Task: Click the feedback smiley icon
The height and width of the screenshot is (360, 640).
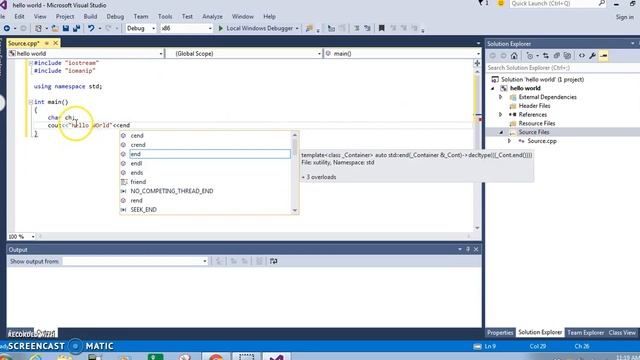Action: pyautogui.click(x=500, y=3)
